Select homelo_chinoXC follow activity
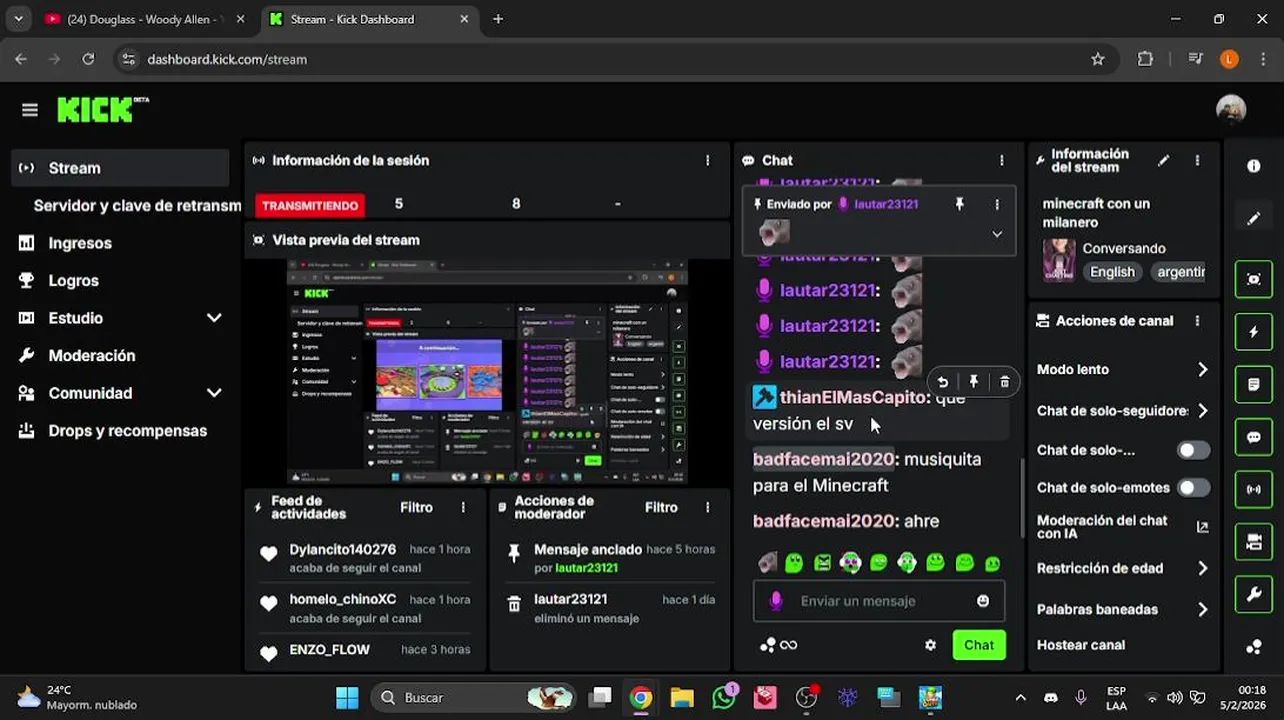This screenshot has height=720, width=1284. pyautogui.click(x=366, y=608)
